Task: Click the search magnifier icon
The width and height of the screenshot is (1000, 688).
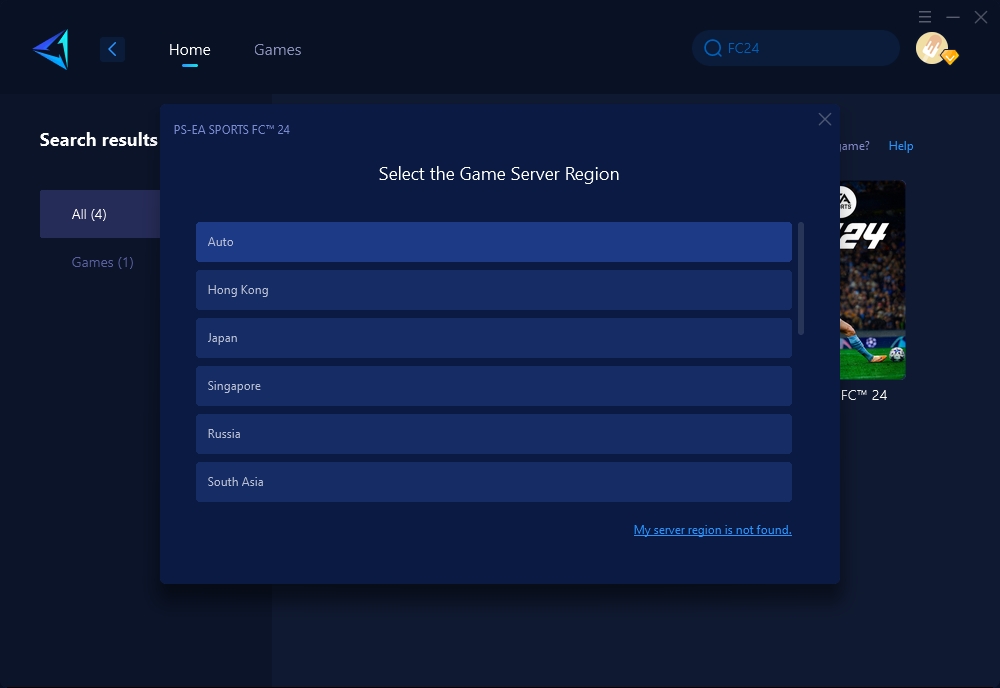Action: pyautogui.click(x=712, y=48)
